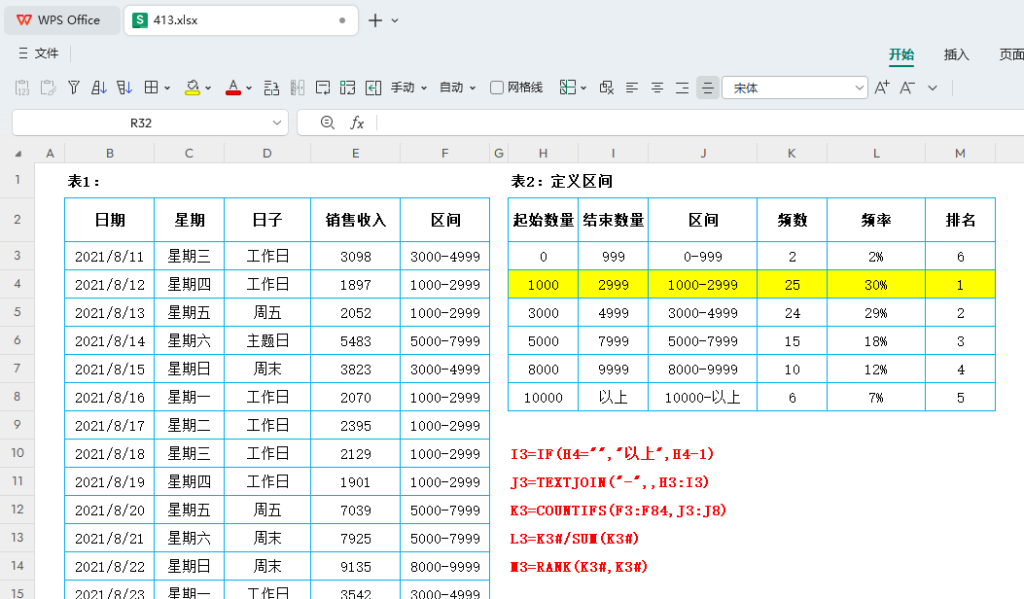Viewport: 1024px width, 599px height.
Task: Click the freeze panes grid icon
Action: pyautogui.click(x=568, y=88)
